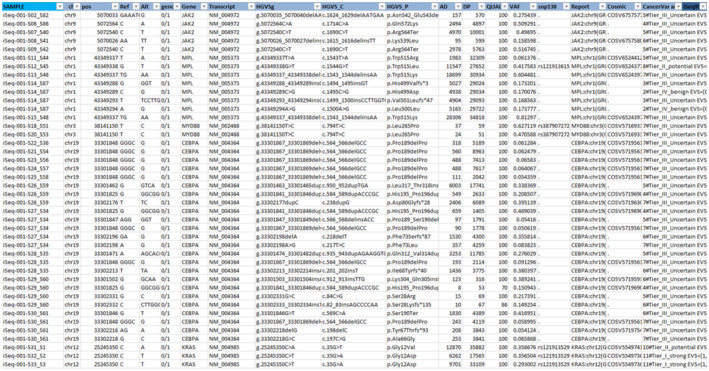
Task: Open the DP column filter dropdown
Action: coord(482,7)
